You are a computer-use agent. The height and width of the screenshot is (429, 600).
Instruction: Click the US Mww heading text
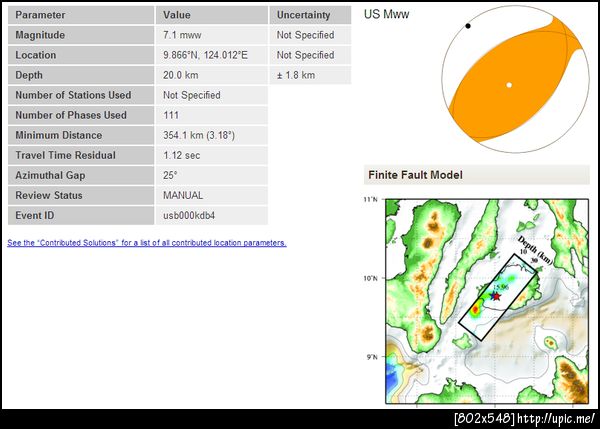pos(386,14)
